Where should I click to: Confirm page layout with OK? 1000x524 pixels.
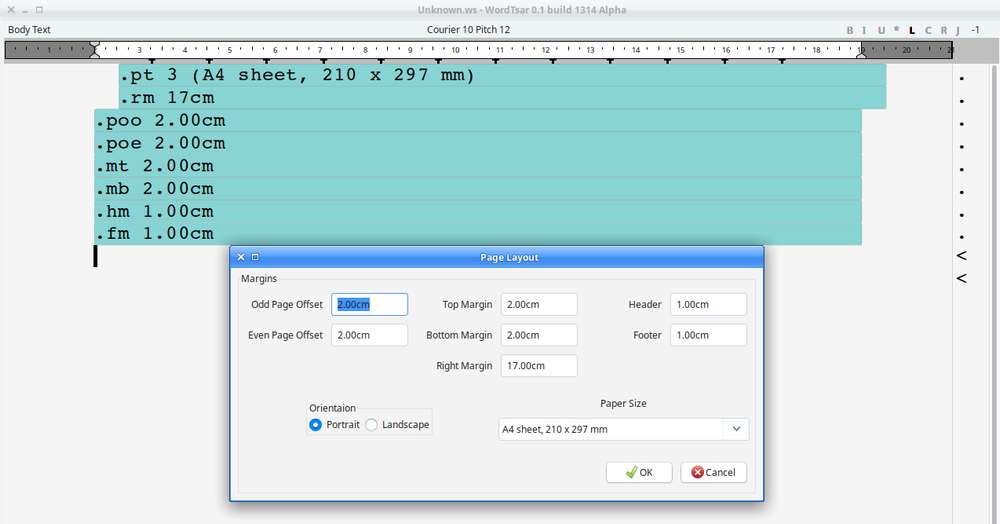tap(639, 472)
